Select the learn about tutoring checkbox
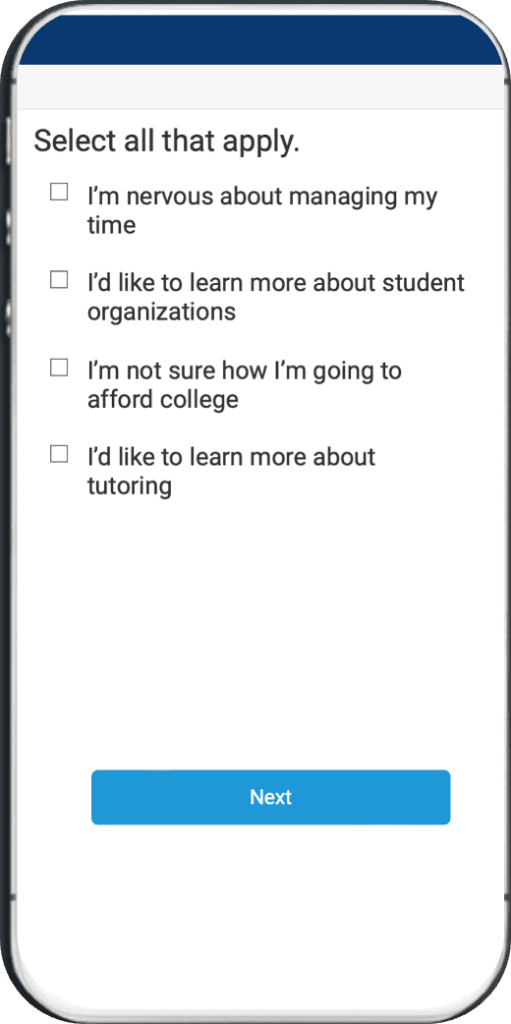Screen dimensions: 511x1024 click(59, 454)
